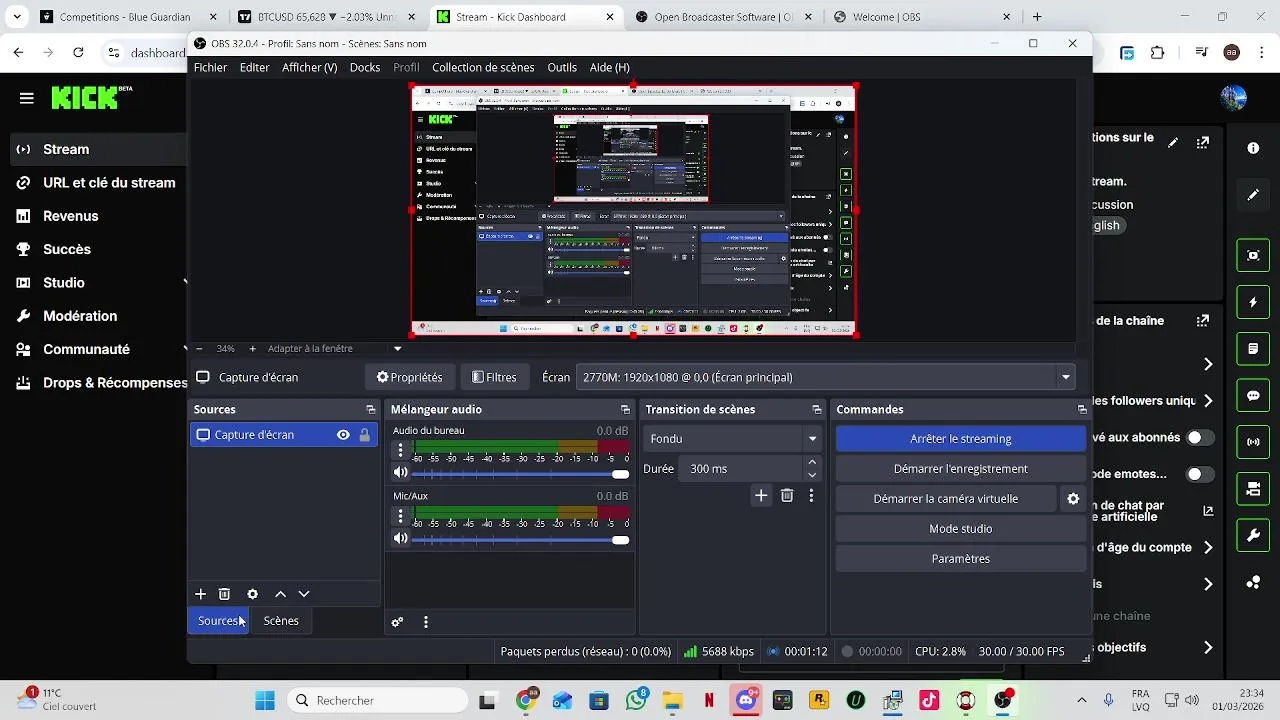Increase transition duration with up arrow

point(812,463)
